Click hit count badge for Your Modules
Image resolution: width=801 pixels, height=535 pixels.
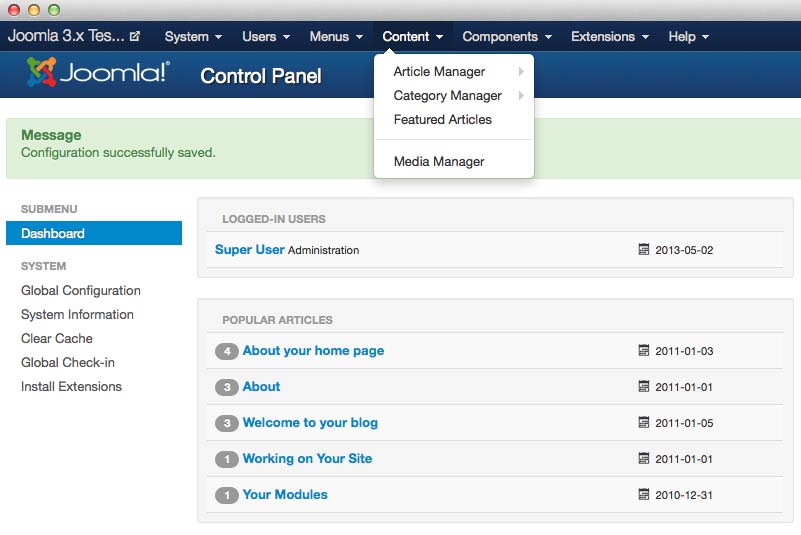(x=227, y=495)
